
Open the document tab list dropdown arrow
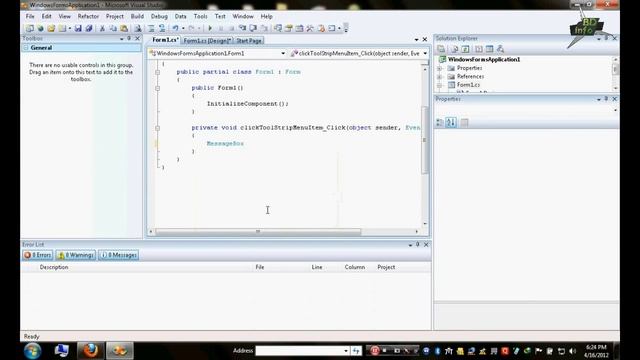coord(416,40)
